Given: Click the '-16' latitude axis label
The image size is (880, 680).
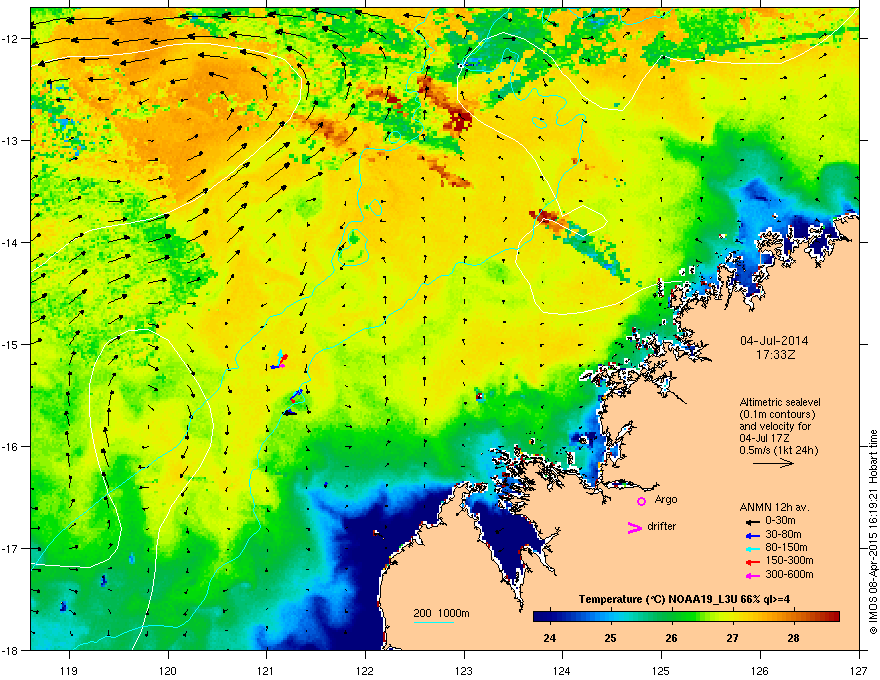Looking at the screenshot, I should point(10,447).
